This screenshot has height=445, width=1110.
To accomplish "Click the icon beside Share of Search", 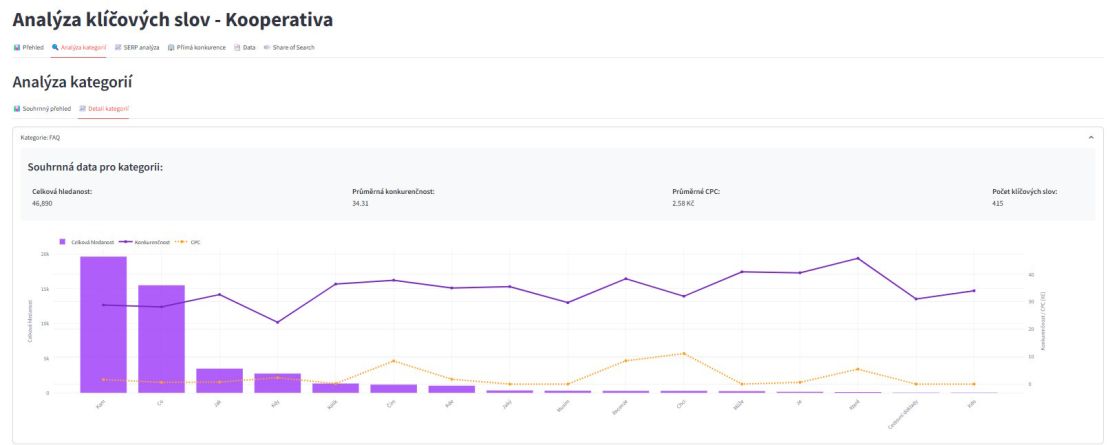I will tap(267, 47).
